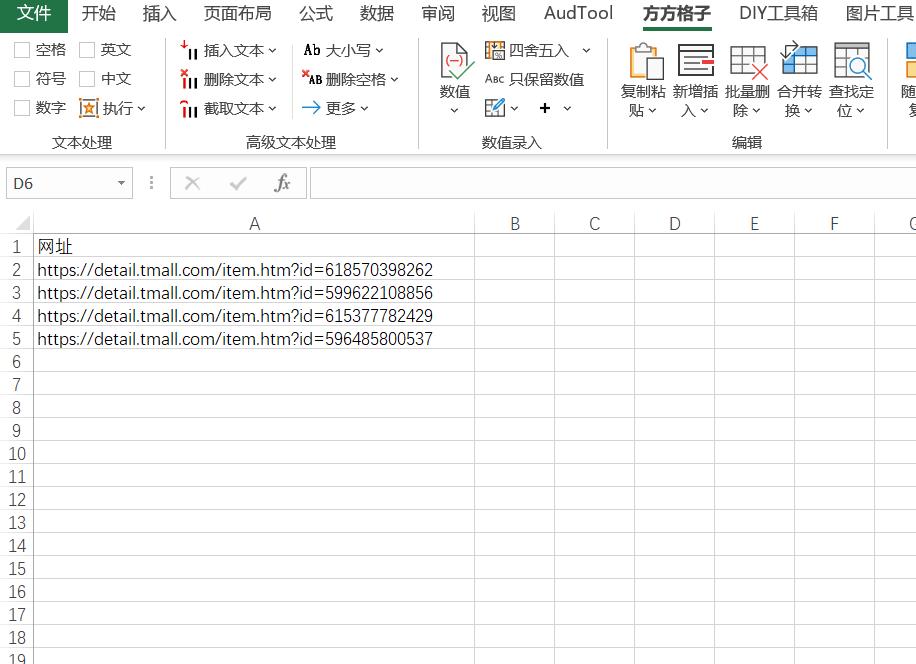The image size is (916, 664).
Task: Click the 数值 document icon
Action: [x=455, y=61]
